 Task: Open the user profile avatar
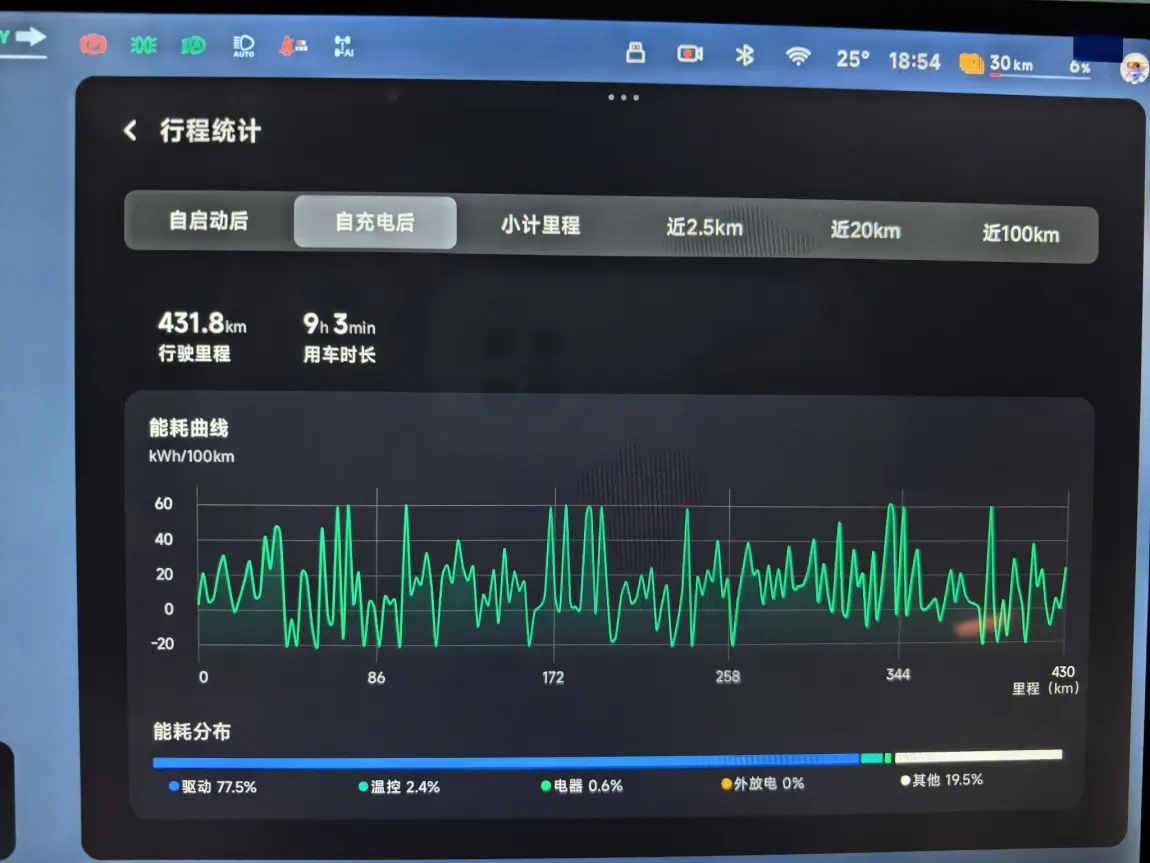(1134, 68)
